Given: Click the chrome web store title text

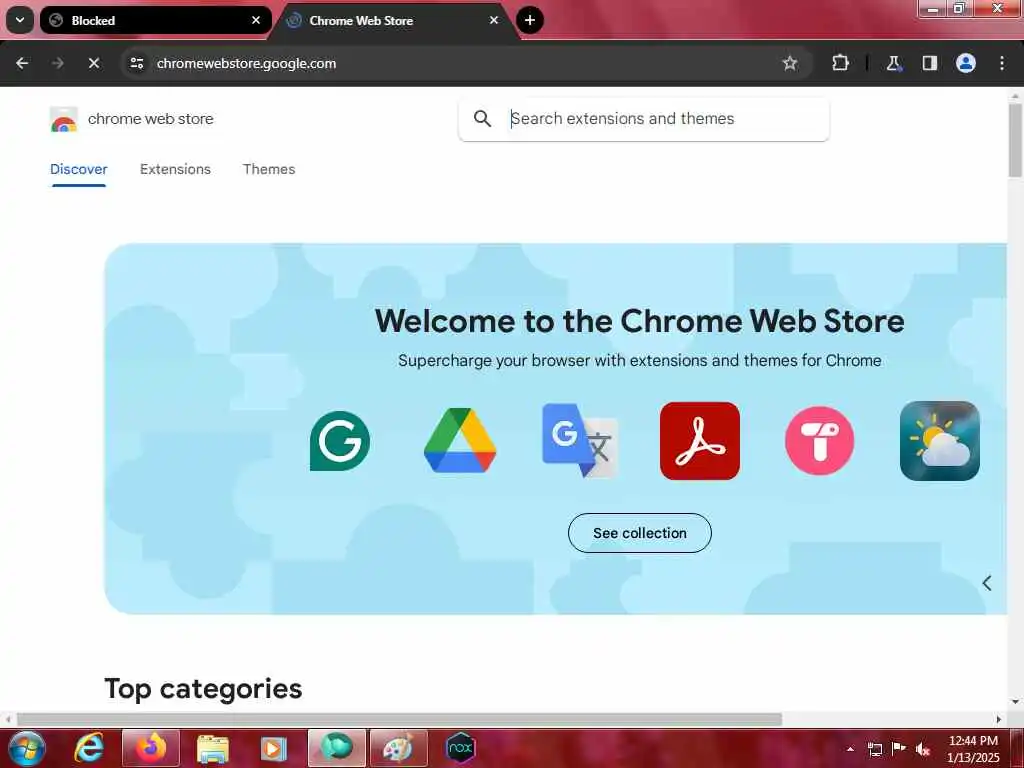Looking at the screenshot, I should click(x=150, y=119).
